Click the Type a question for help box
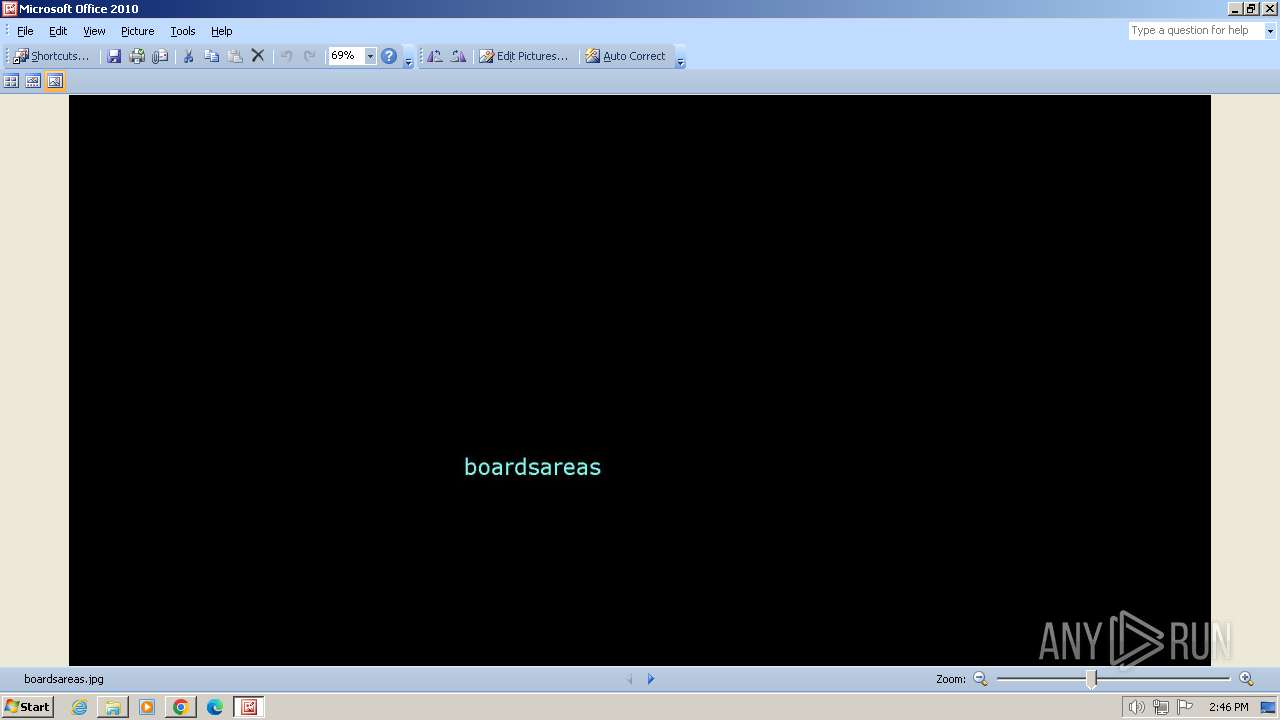The width and height of the screenshot is (1280, 720). pyautogui.click(x=1196, y=31)
